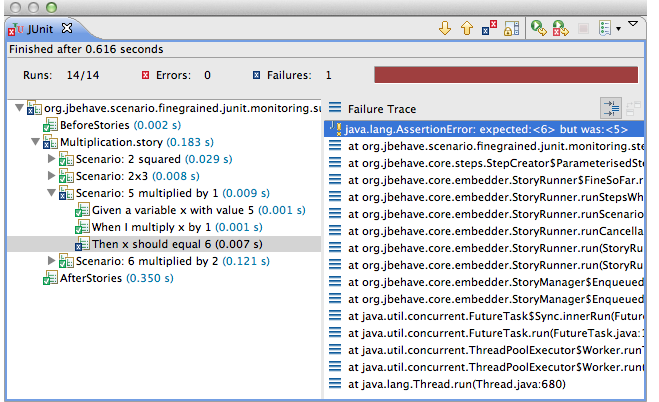Collapse the Multiplication.story node
The width and height of the screenshot is (659, 402).
(35, 142)
